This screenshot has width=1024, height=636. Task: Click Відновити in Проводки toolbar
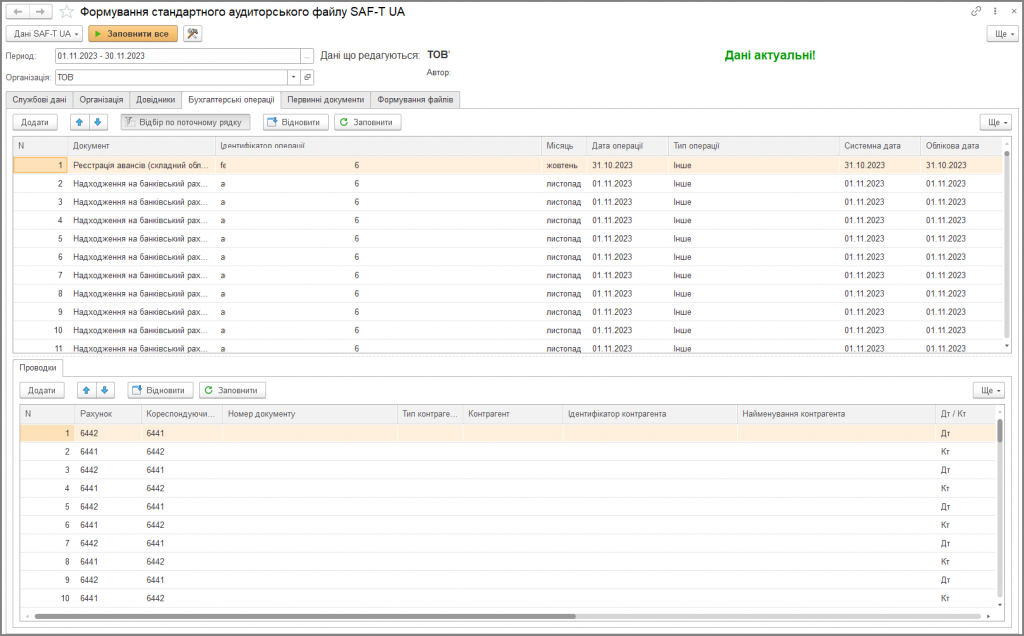160,390
